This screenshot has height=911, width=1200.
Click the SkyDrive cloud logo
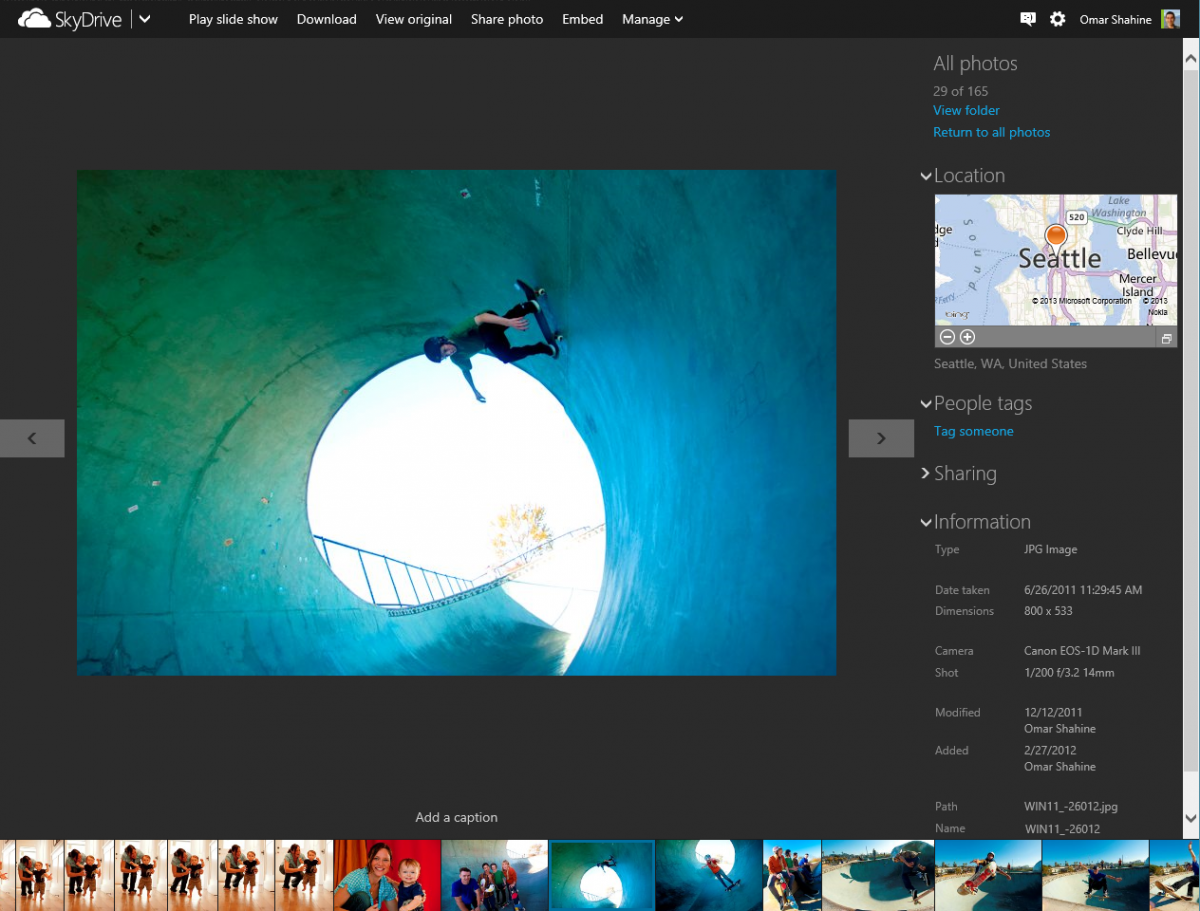[33, 18]
